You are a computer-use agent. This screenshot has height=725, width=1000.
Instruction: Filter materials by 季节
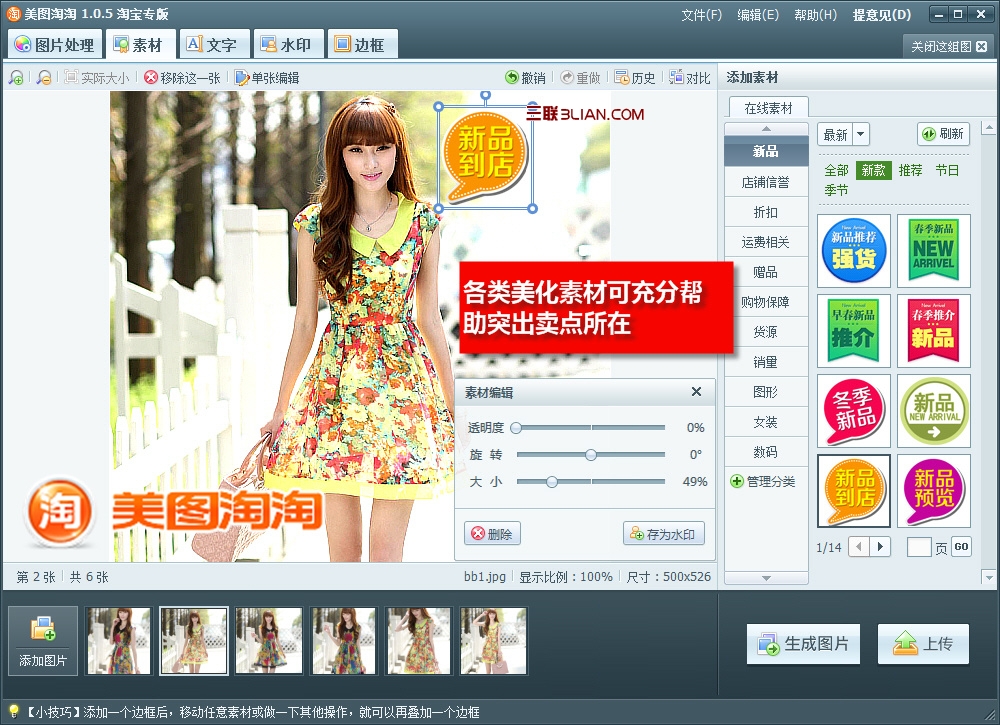tap(836, 190)
